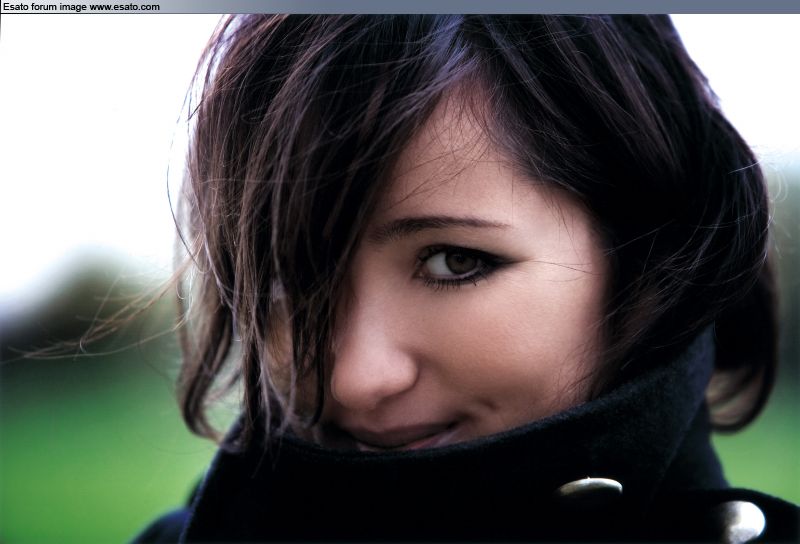The image size is (800, 544).
Task: Click the portrait photo of the woman
Action: click(x=400, y=279)
